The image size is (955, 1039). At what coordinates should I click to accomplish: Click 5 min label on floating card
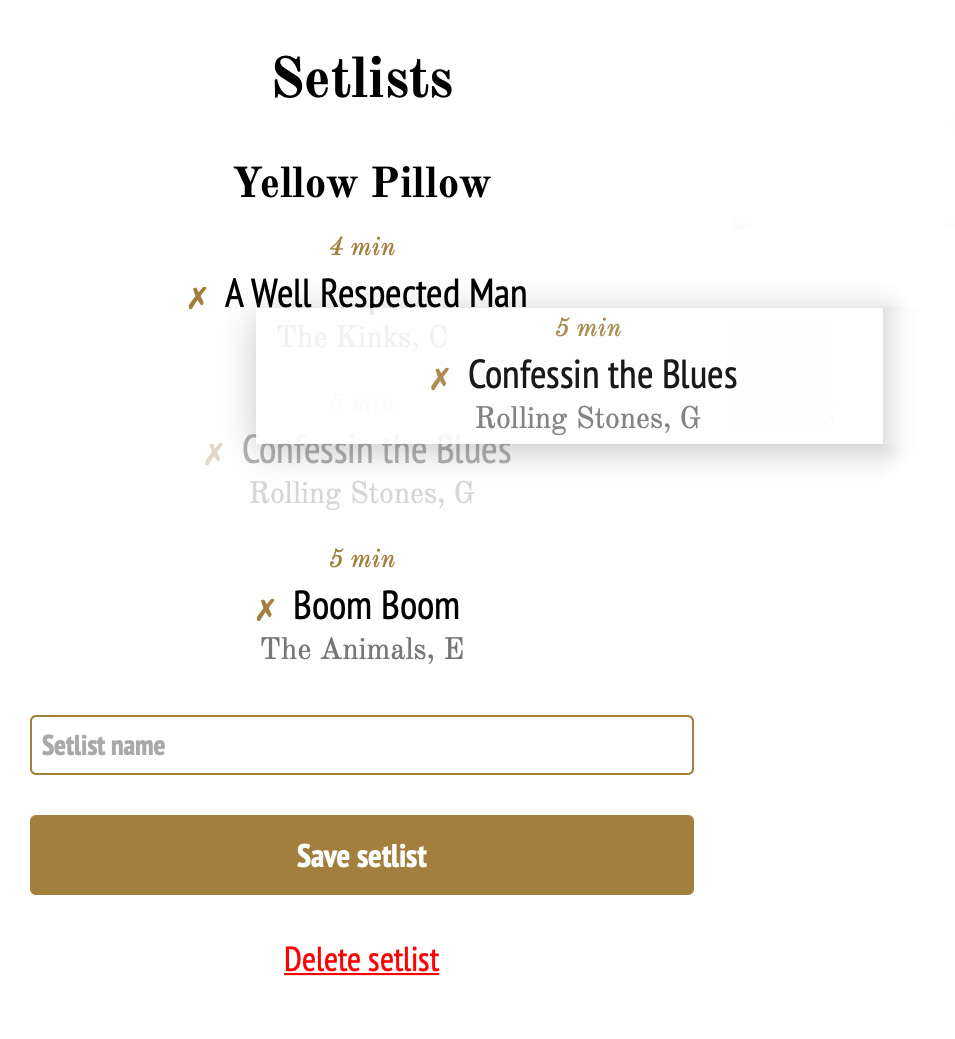pyautogui.click(x=588, y=328)
